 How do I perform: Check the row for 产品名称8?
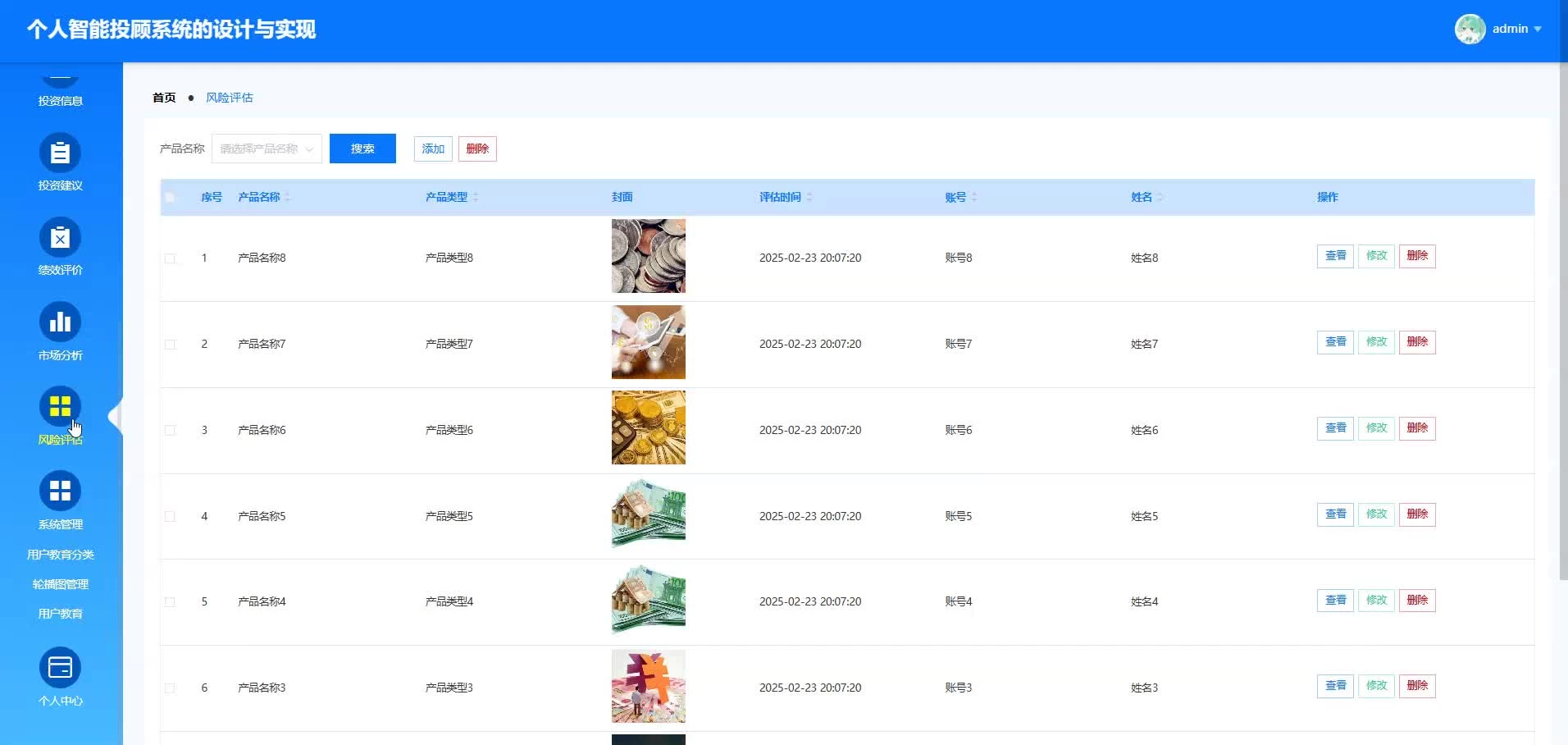(x=170, y=258)
